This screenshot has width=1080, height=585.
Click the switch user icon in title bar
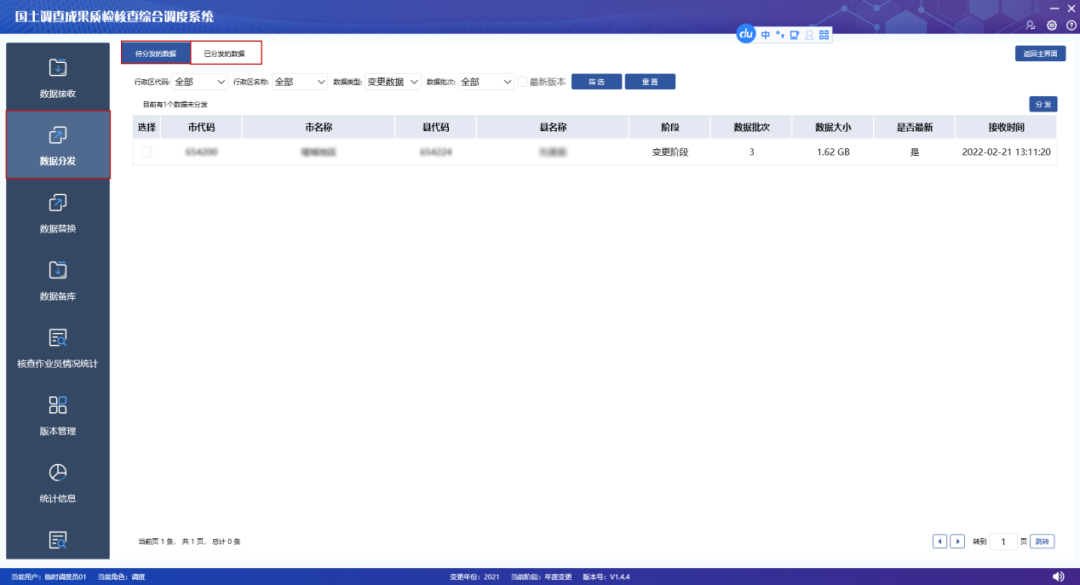[1030, 25]
